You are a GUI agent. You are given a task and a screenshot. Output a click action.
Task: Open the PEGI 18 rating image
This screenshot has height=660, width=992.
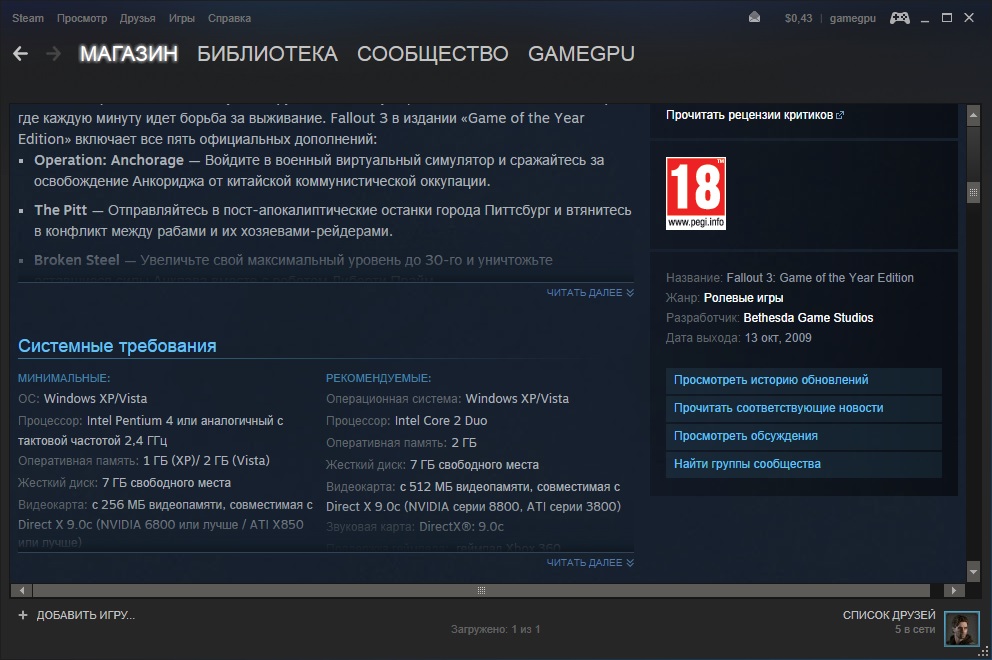click(x=696, y=194)
